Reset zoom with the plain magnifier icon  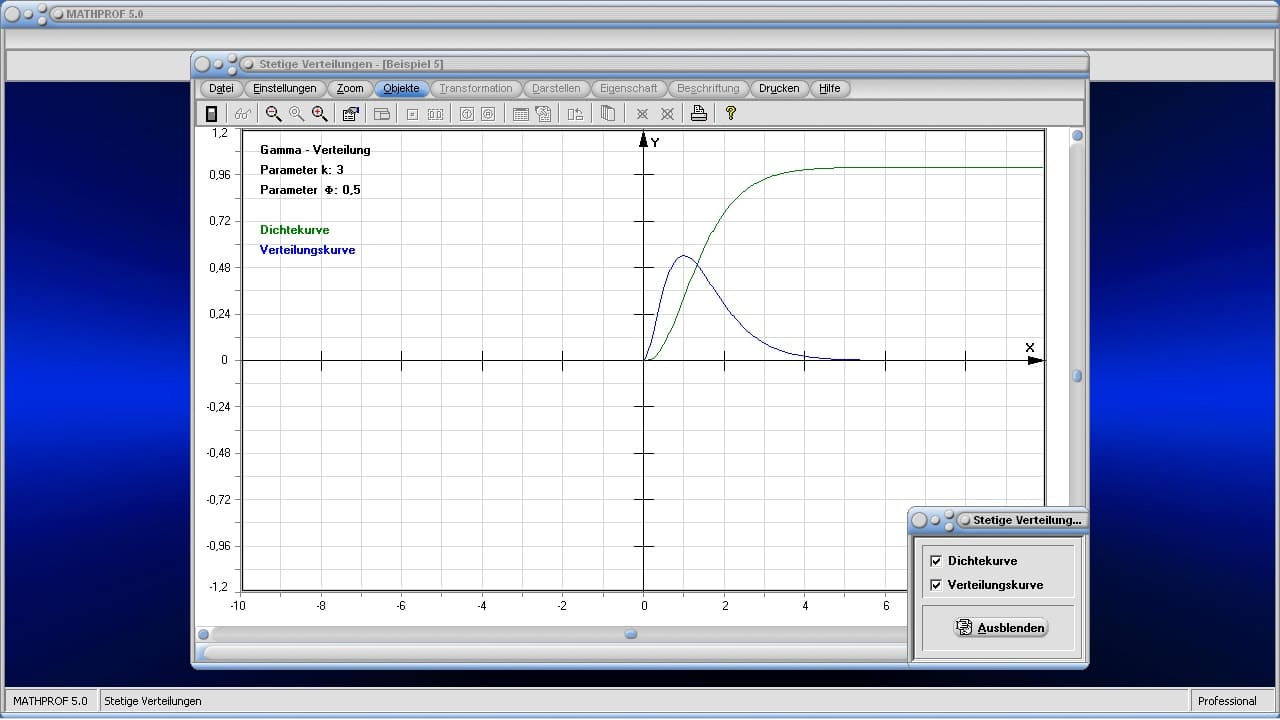[x=296, y=114]
